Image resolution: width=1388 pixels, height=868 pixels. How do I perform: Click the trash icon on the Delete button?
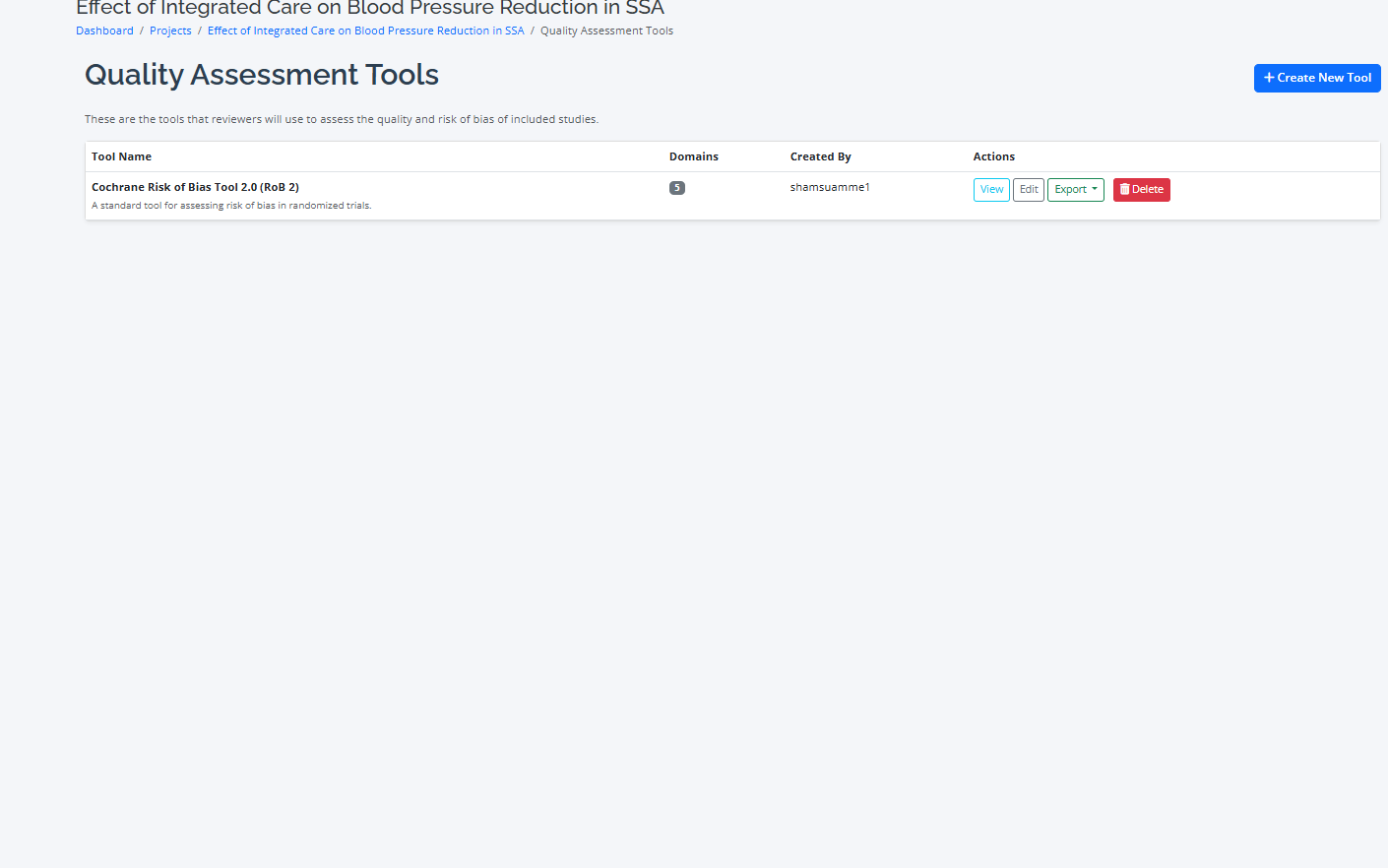[x=1124, y=189]
